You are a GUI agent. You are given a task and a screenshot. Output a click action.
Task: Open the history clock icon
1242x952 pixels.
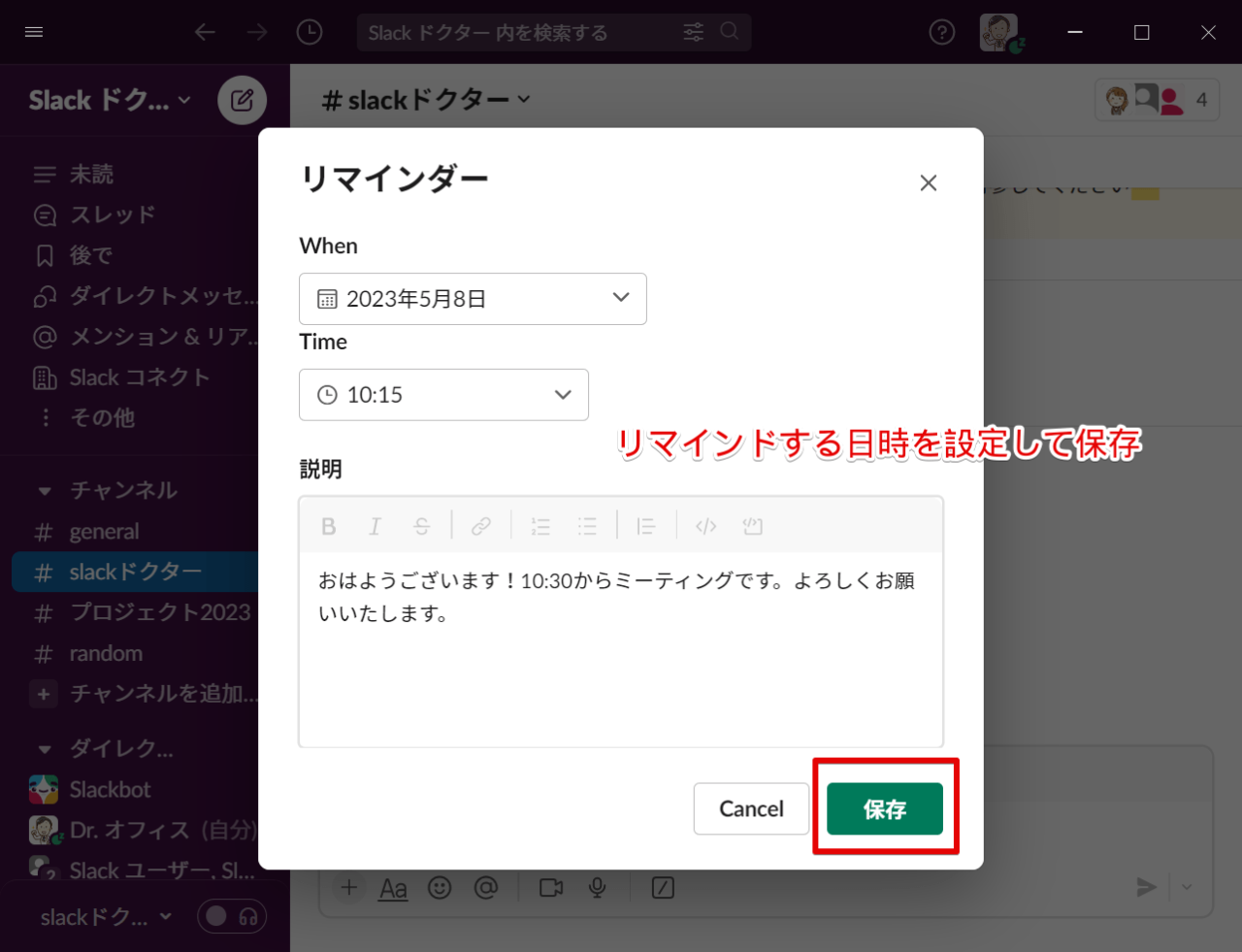pos(310,32)
